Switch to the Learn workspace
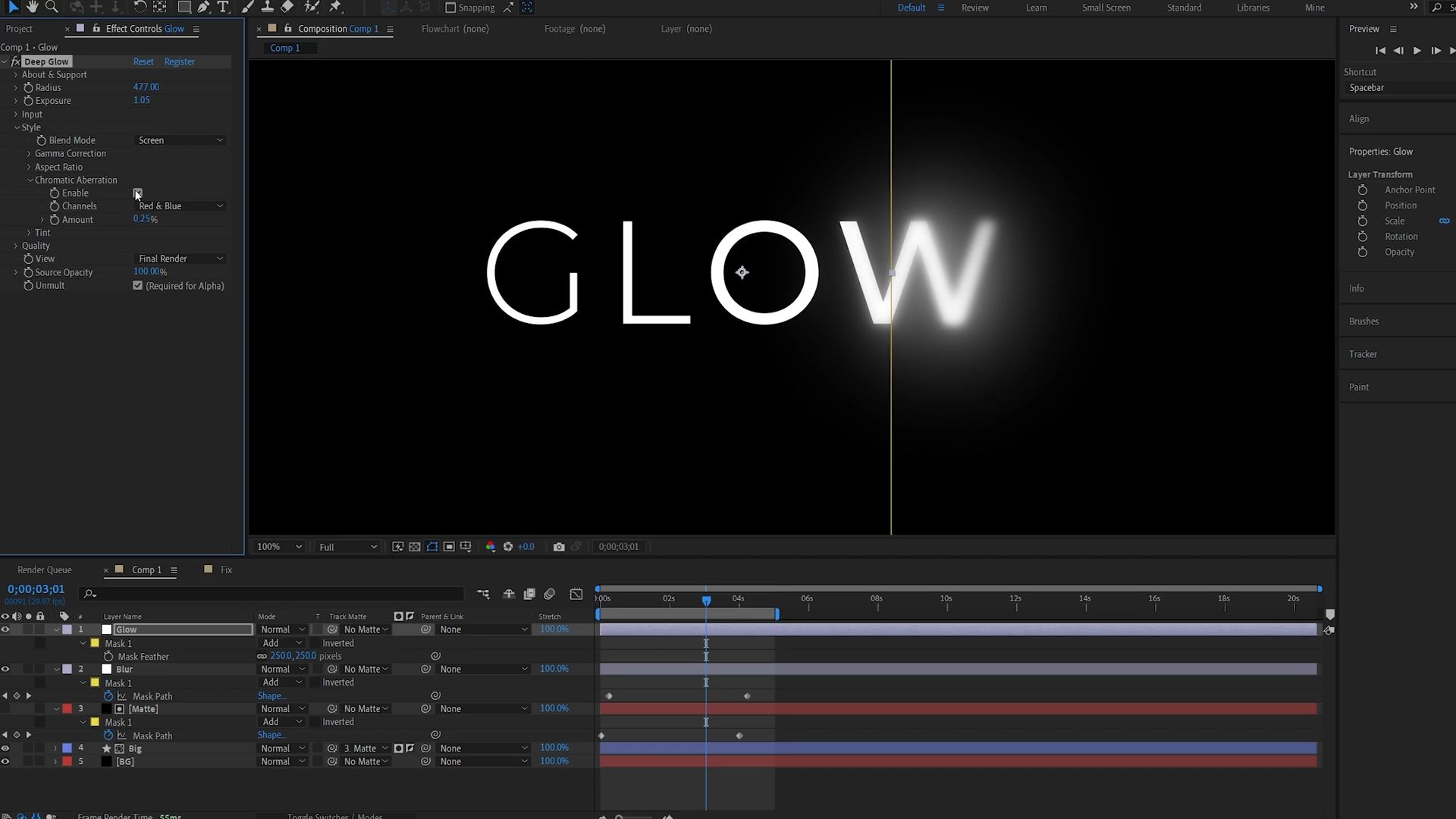This screenshot has height=819, width=1456. (x=1036, y=8)
